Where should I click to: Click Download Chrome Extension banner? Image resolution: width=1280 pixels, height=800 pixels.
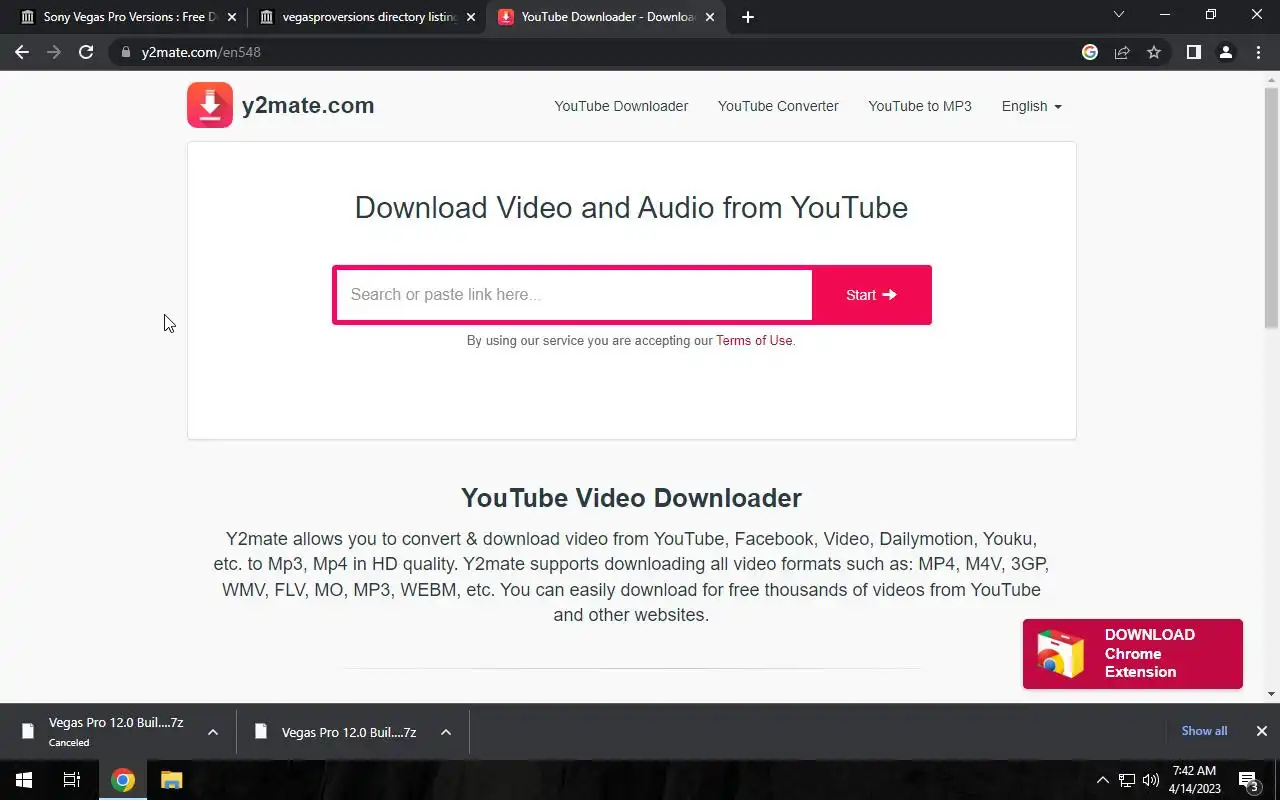1132,654
